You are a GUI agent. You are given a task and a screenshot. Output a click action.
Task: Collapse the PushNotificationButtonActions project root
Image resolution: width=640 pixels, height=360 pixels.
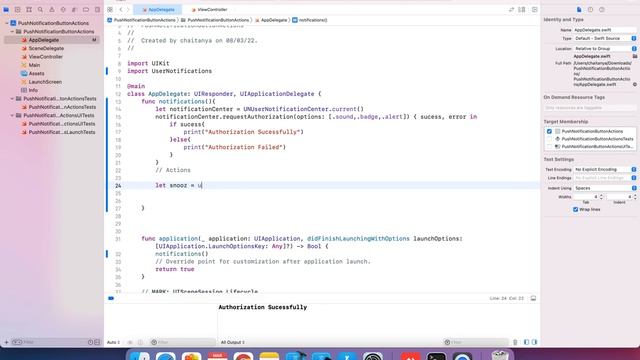tap(7, 23)
